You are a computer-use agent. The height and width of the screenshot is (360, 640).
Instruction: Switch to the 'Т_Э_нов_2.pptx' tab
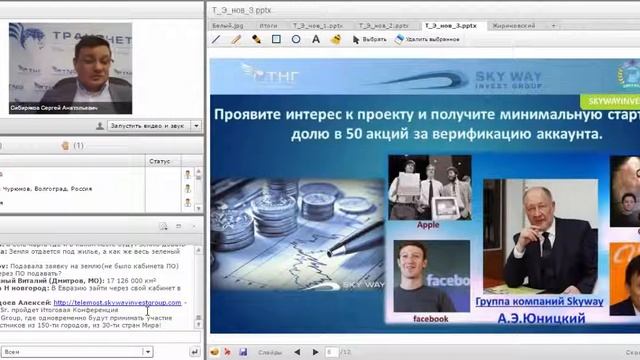click(383, 26)
